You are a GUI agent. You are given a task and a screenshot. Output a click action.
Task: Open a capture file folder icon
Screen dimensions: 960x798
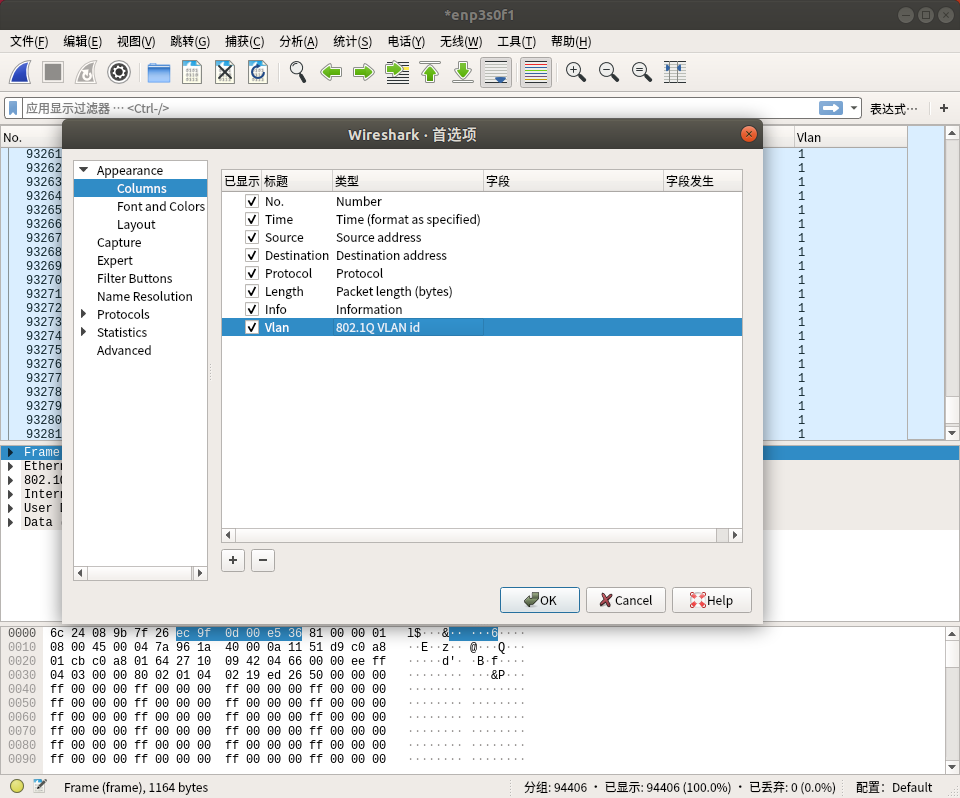point(159,72)
